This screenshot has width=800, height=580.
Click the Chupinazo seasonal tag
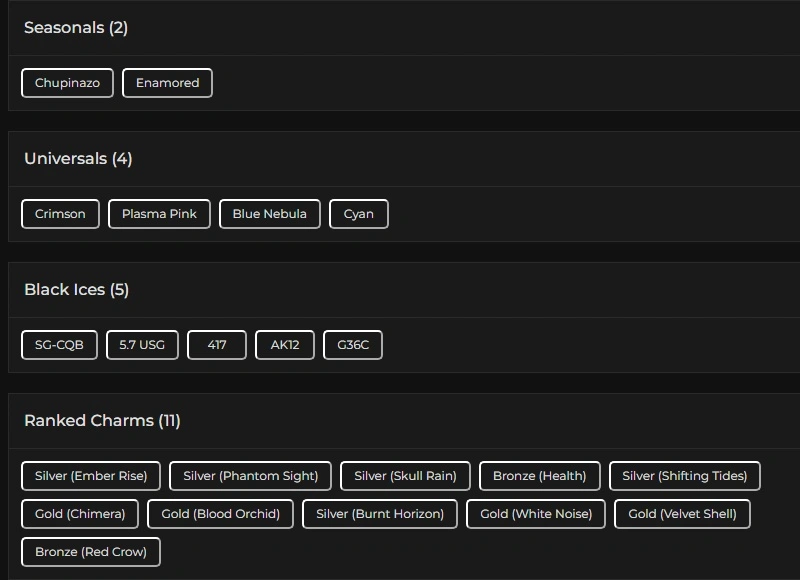click(67, 83)
